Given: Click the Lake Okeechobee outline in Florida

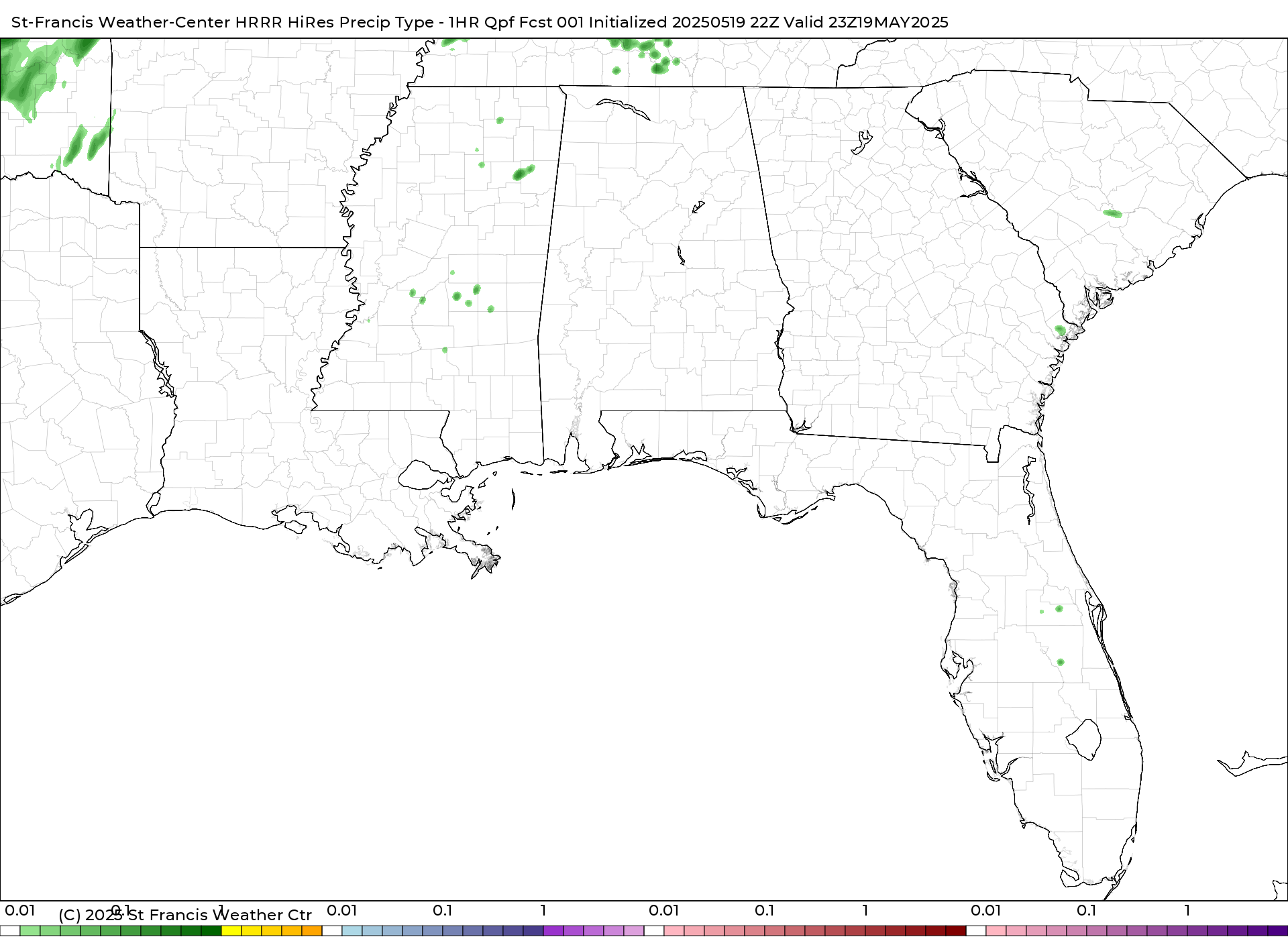Looking at the screenshot, I should pyautogui.click(x=1083, y=739).
